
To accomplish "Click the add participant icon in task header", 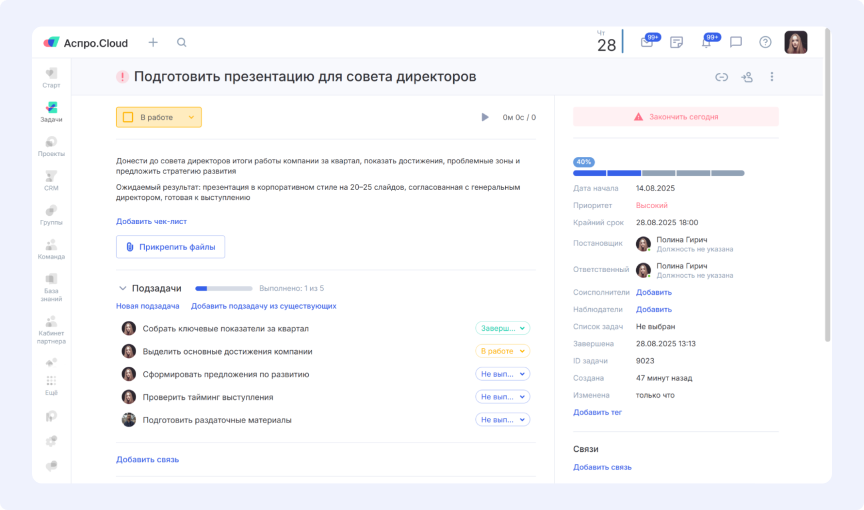I will (x=746, y=77).
